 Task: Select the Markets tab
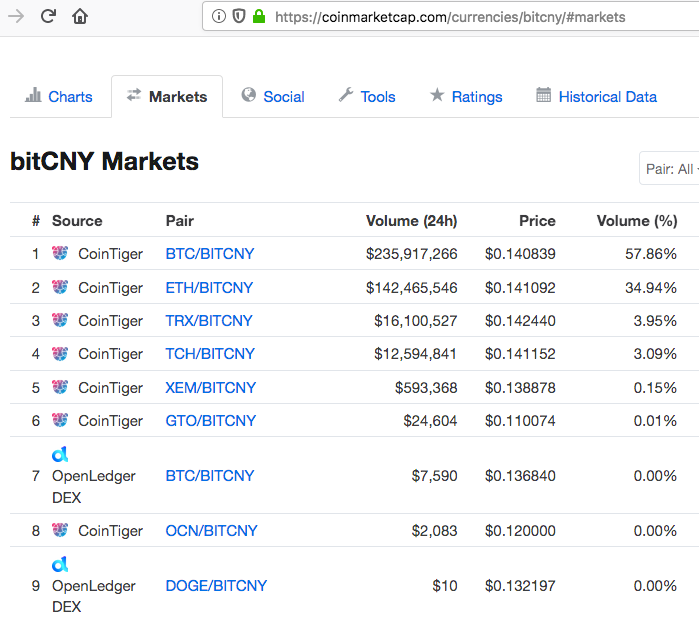[167, 97]
